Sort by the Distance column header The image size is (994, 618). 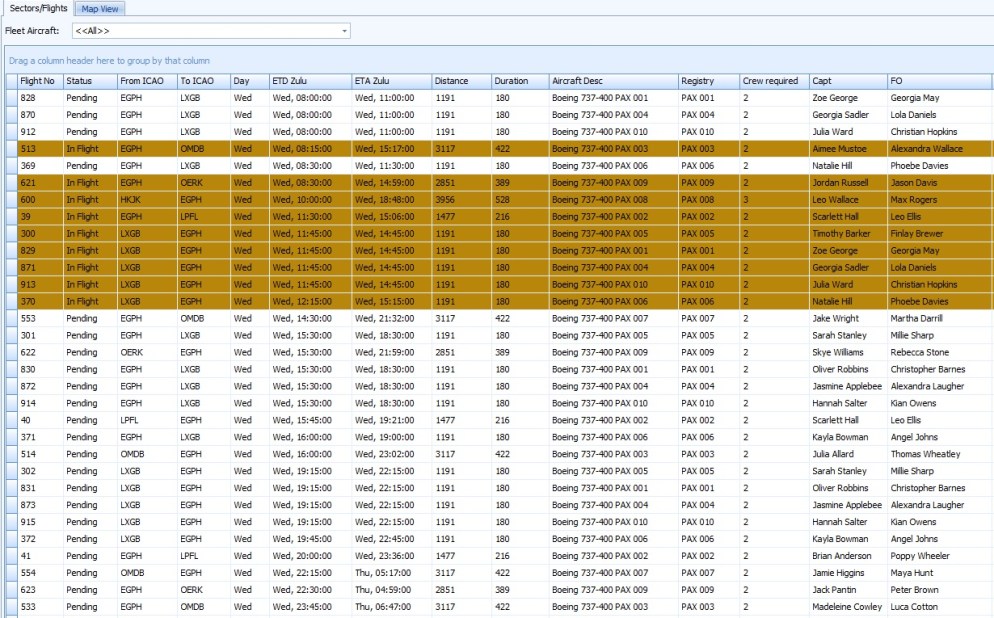(x=457, y=81)
